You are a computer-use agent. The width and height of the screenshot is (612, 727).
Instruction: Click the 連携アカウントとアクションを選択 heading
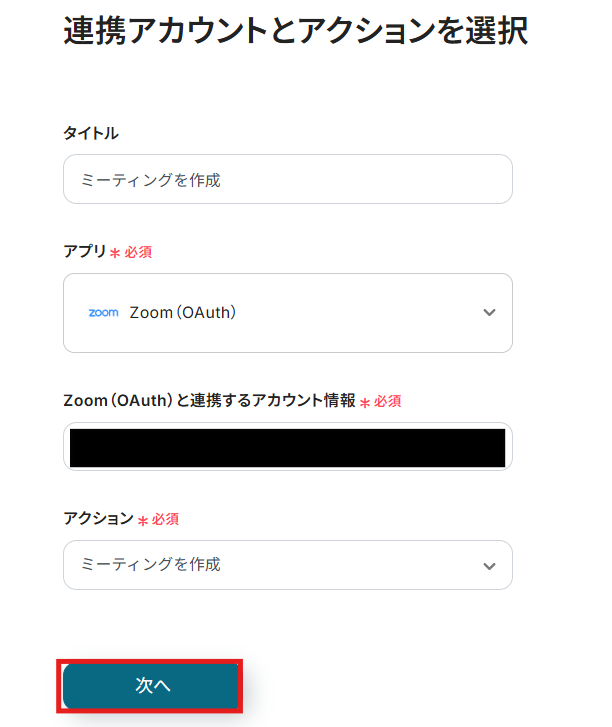point(295,32)
